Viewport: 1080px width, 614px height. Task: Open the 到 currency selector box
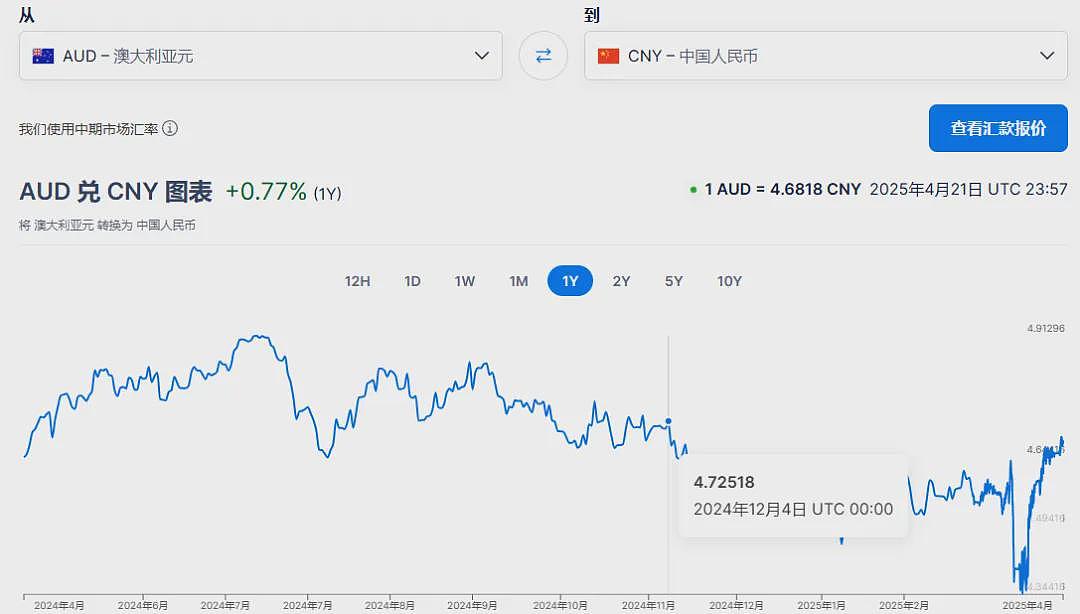[826, 55]
